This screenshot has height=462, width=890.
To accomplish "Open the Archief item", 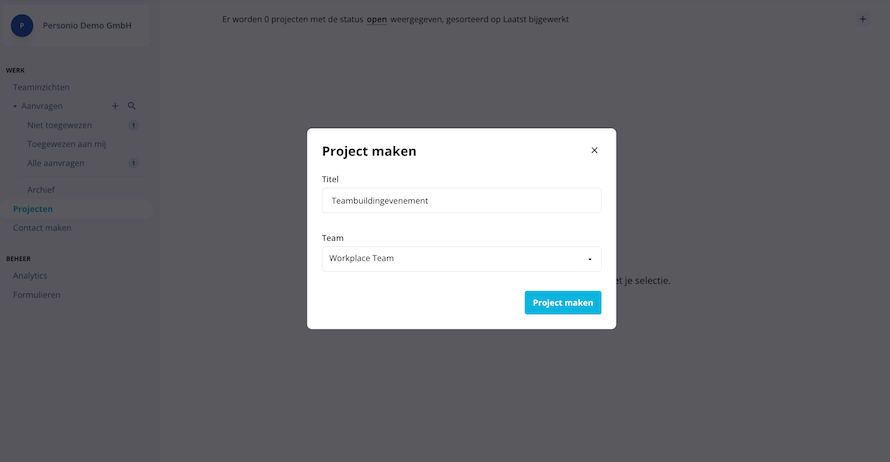I will 41,190.
